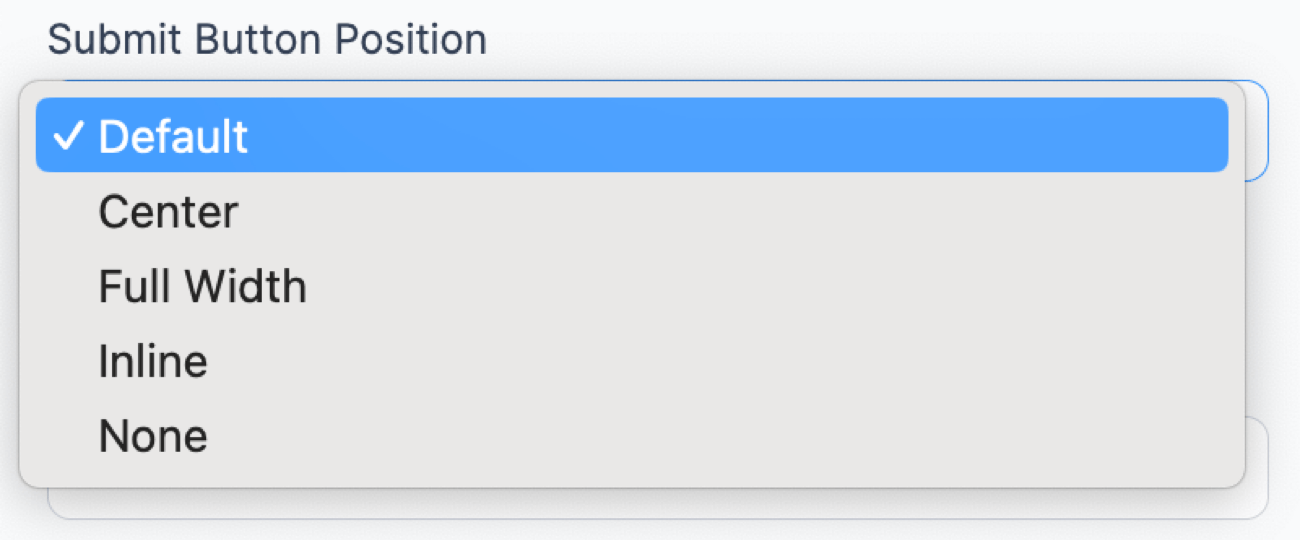
Task: Select the Default option
Action: (631, 136)
